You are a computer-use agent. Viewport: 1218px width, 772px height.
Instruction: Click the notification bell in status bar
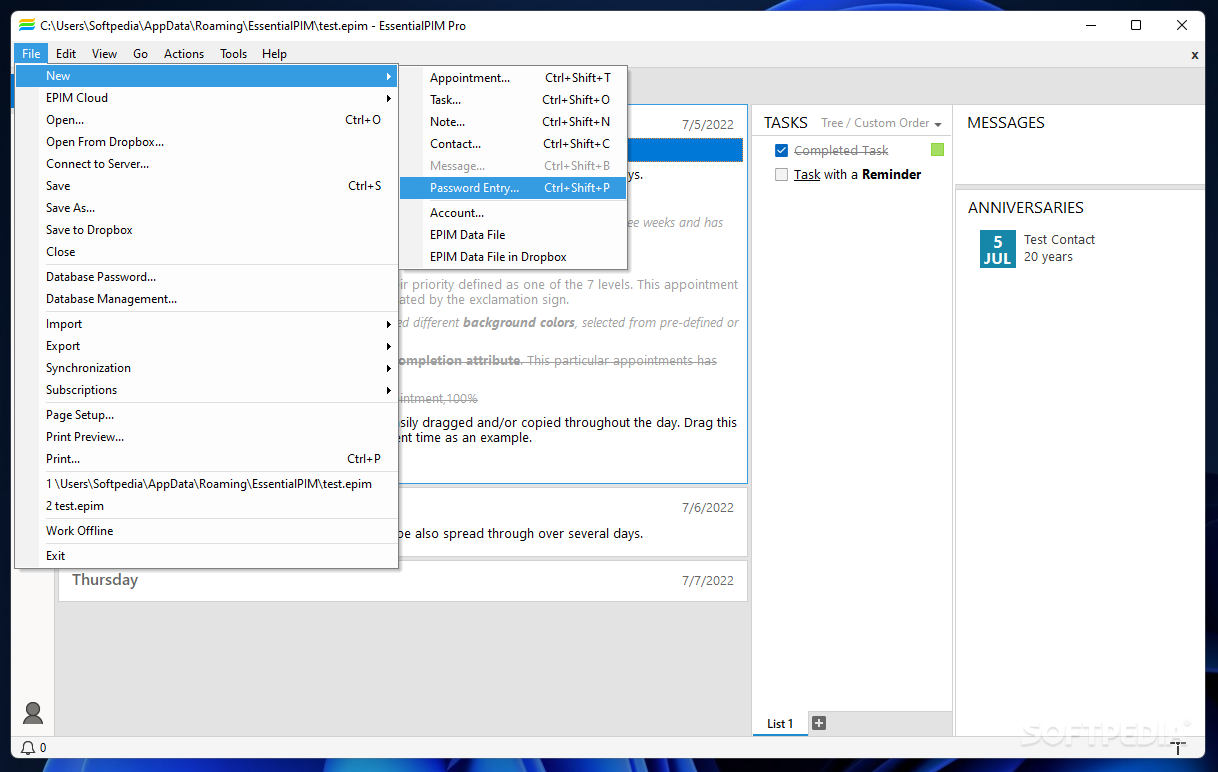(x=28, y=748)
